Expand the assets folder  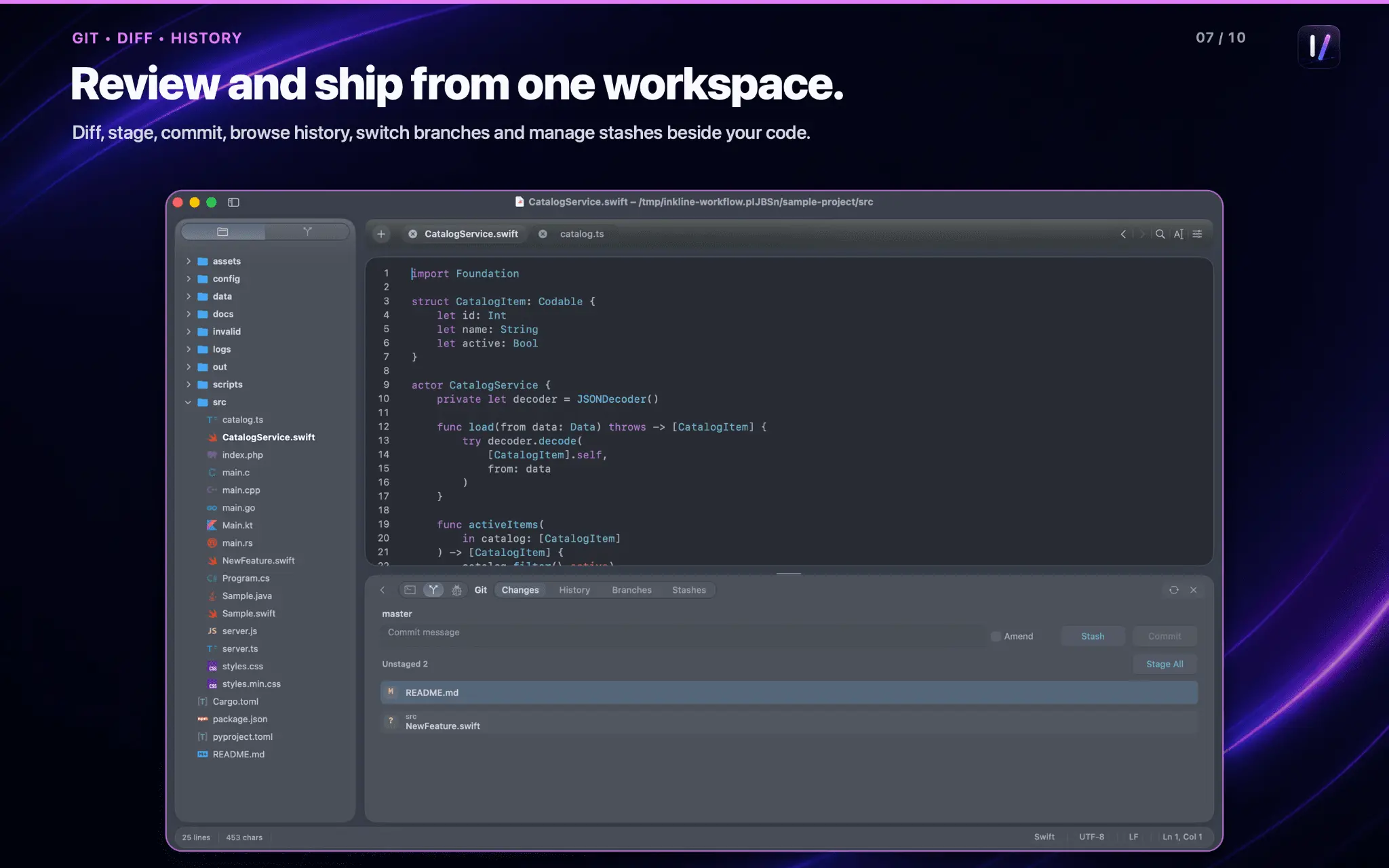189,261
